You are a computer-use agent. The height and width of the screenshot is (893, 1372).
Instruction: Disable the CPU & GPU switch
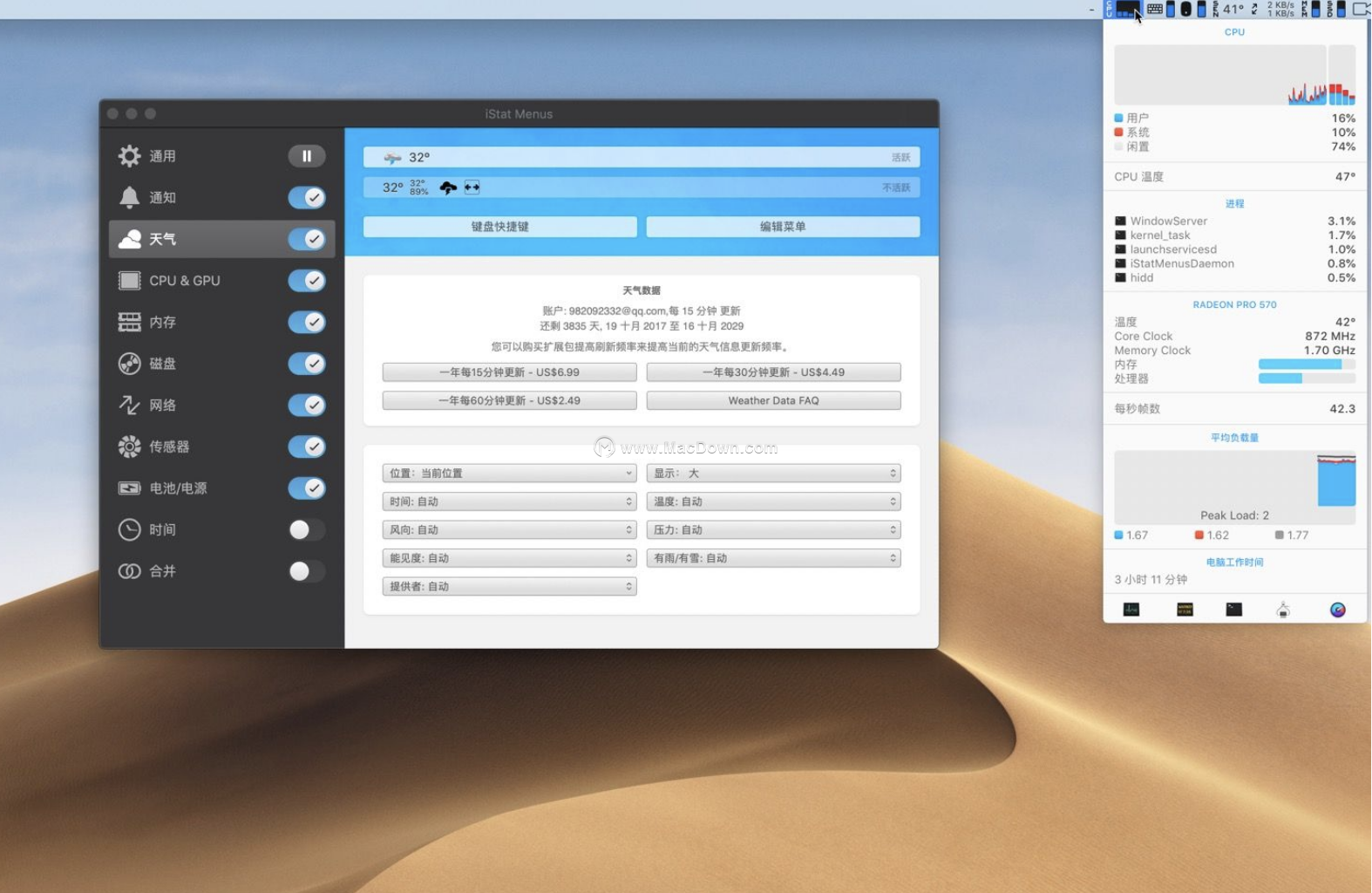307,281
